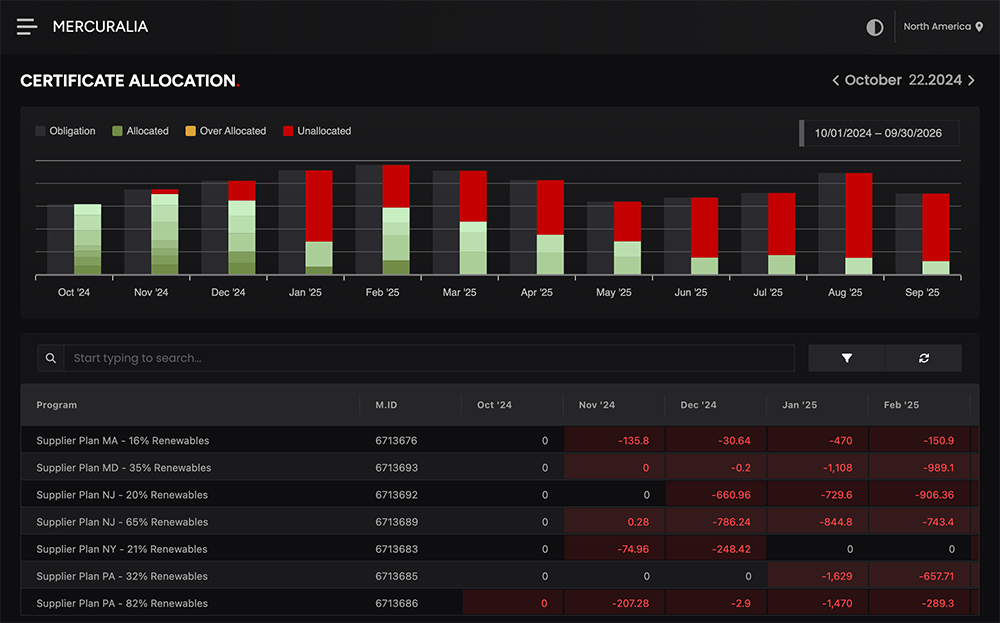
Task: Click the Mercuralia logo link
Action: click(x=100, y=27)
